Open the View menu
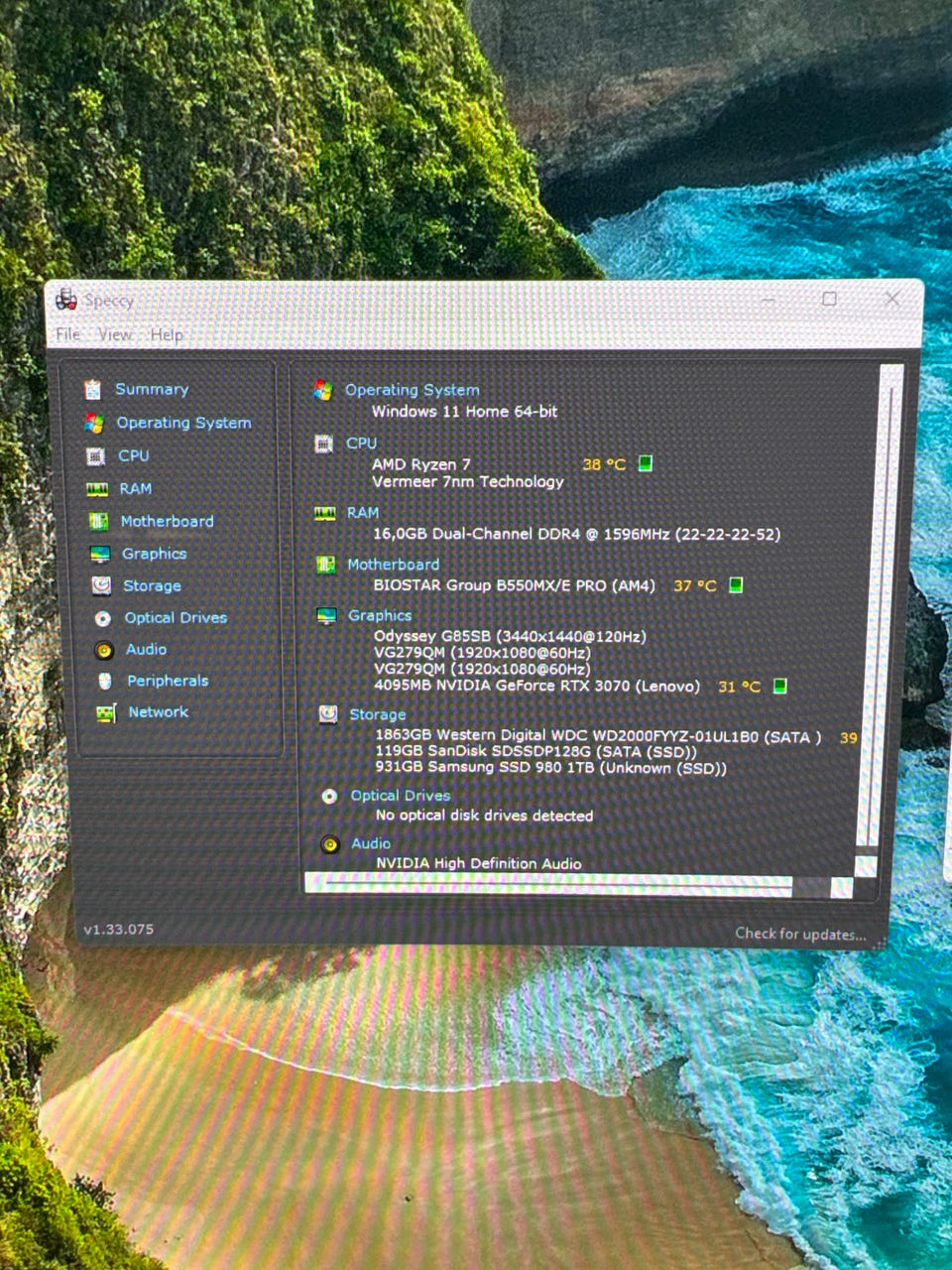Viewport: 952px width, 1270px height. (x=115, y=334)
